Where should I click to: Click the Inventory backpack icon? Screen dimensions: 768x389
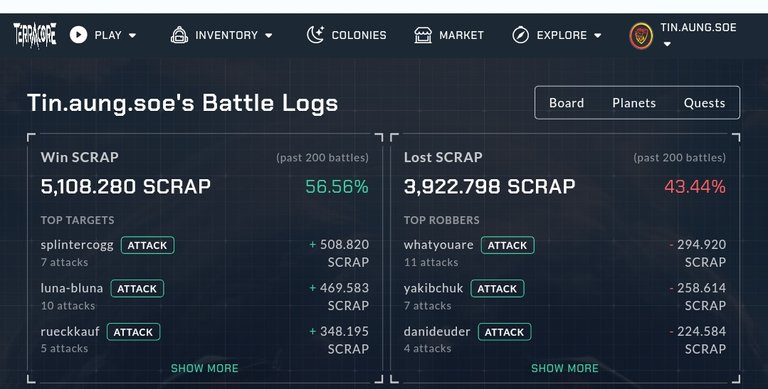pyautogui.click(x=179, y=35)
